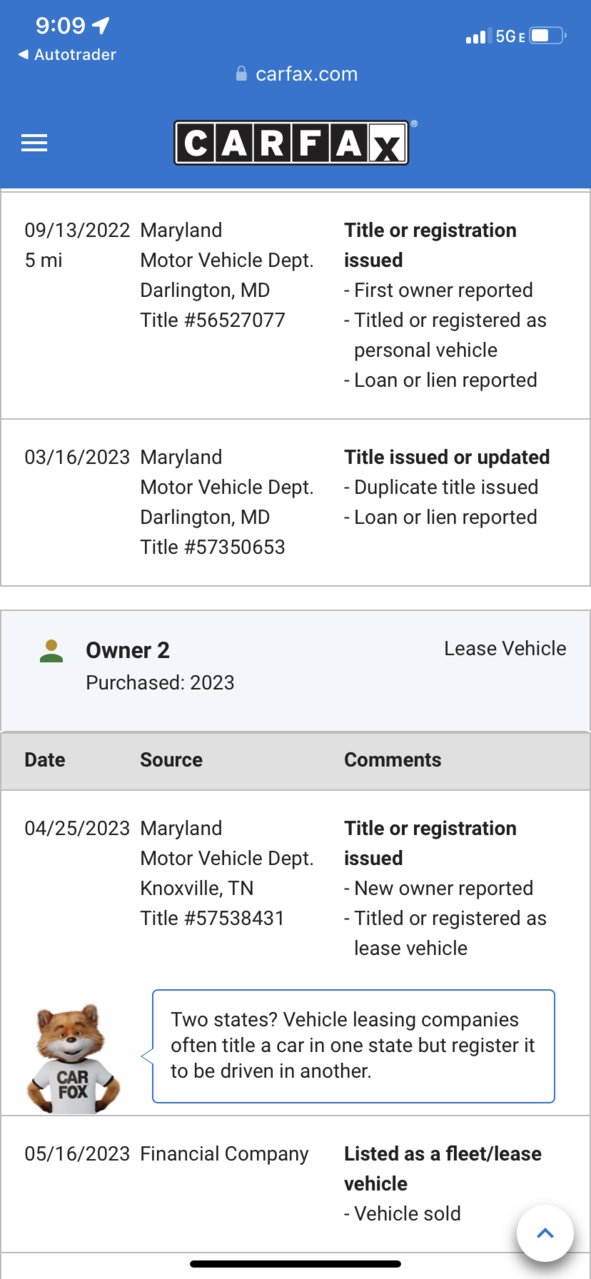591x1279 pixels.
Task: Tap the 'Two states?' info bubble
Action: pyautogui.click(x=353, y=1046)
